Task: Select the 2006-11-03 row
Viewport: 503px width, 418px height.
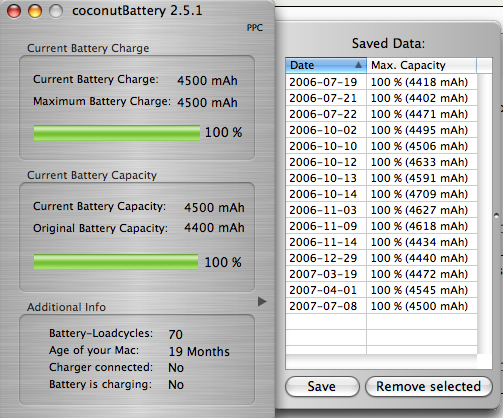Action: click(x=381, y=210)
